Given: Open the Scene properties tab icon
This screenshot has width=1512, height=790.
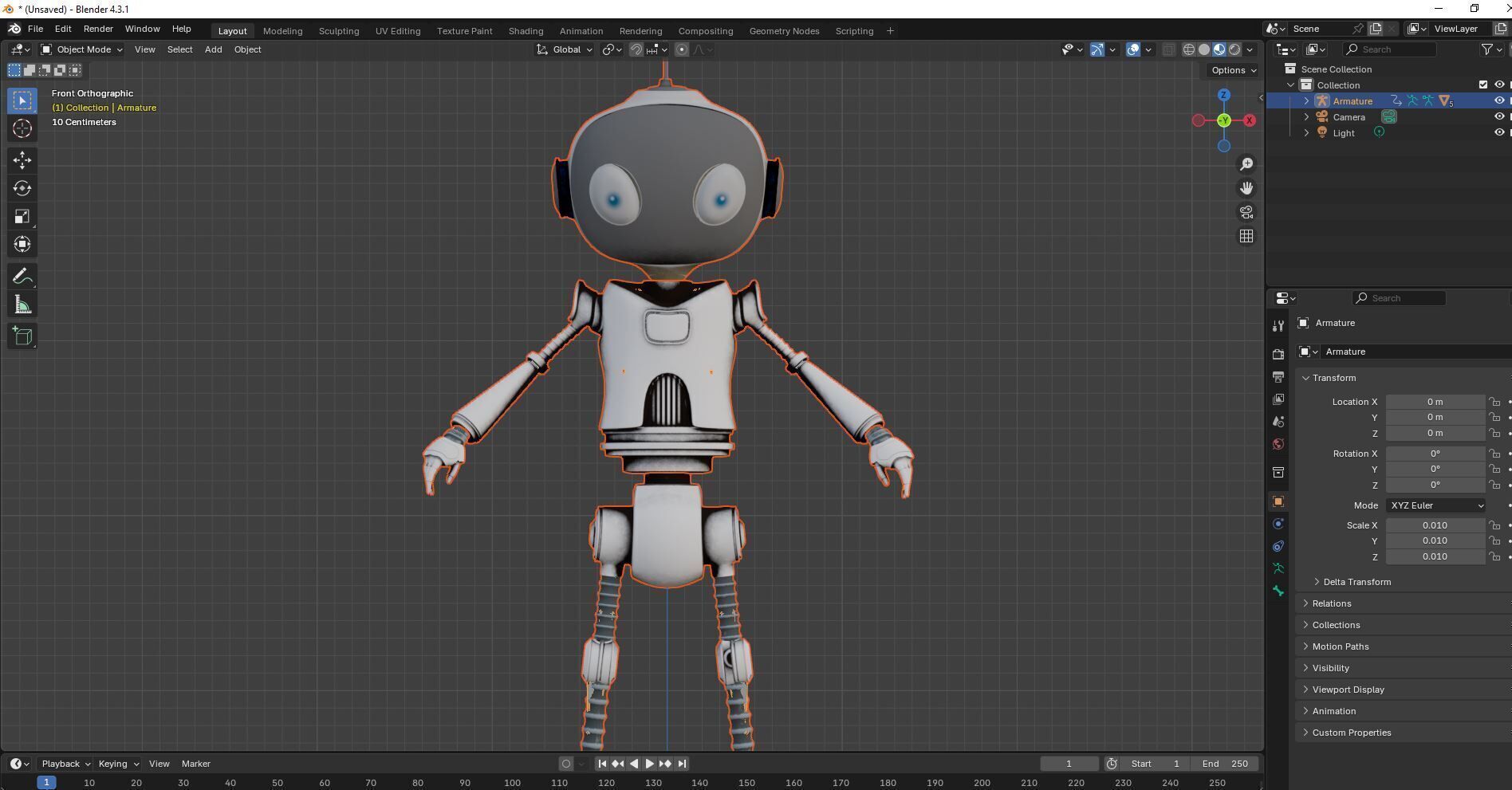Looking at the screenshot, I should point(1278,421).
